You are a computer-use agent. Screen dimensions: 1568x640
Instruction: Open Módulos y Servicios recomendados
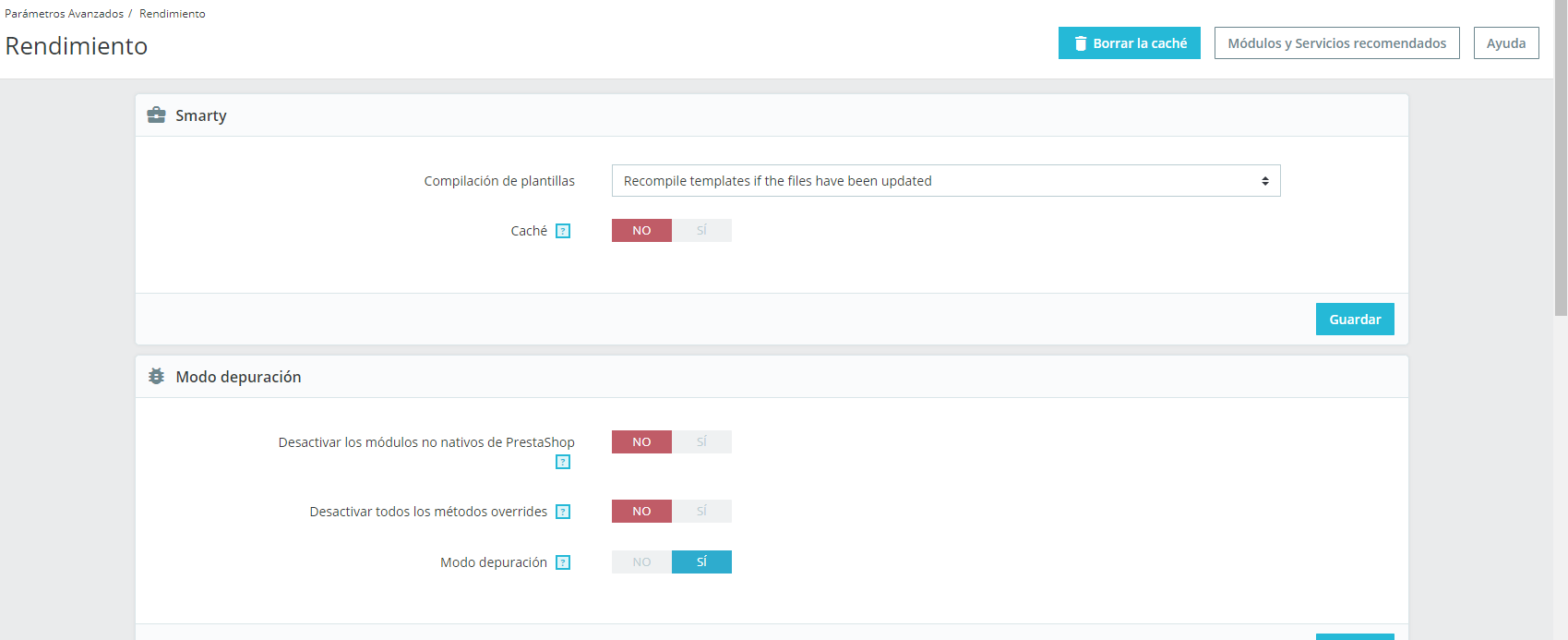[1337, 43]
